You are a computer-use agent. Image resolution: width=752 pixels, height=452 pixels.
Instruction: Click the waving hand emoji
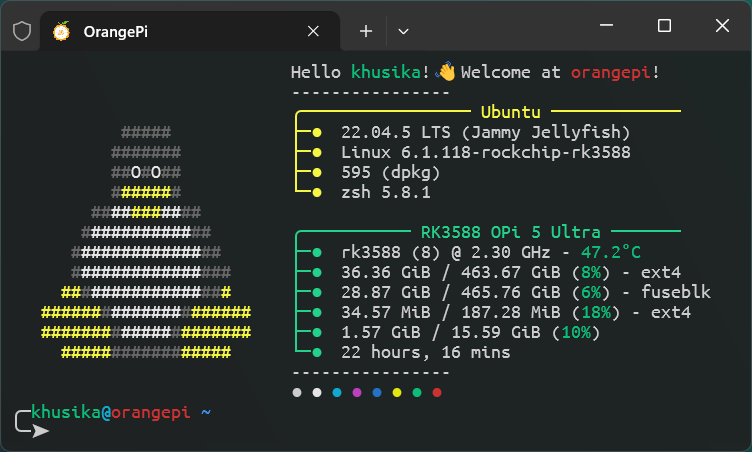[446, 72]
